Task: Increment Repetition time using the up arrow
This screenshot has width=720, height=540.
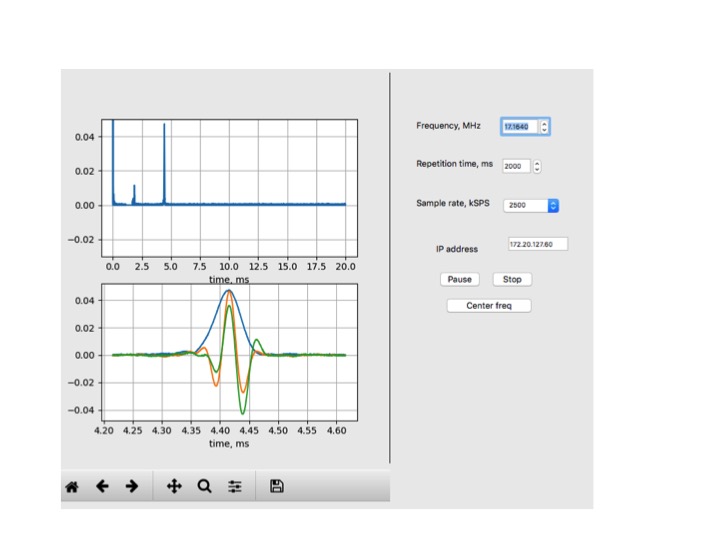Action: pos(538,163)
